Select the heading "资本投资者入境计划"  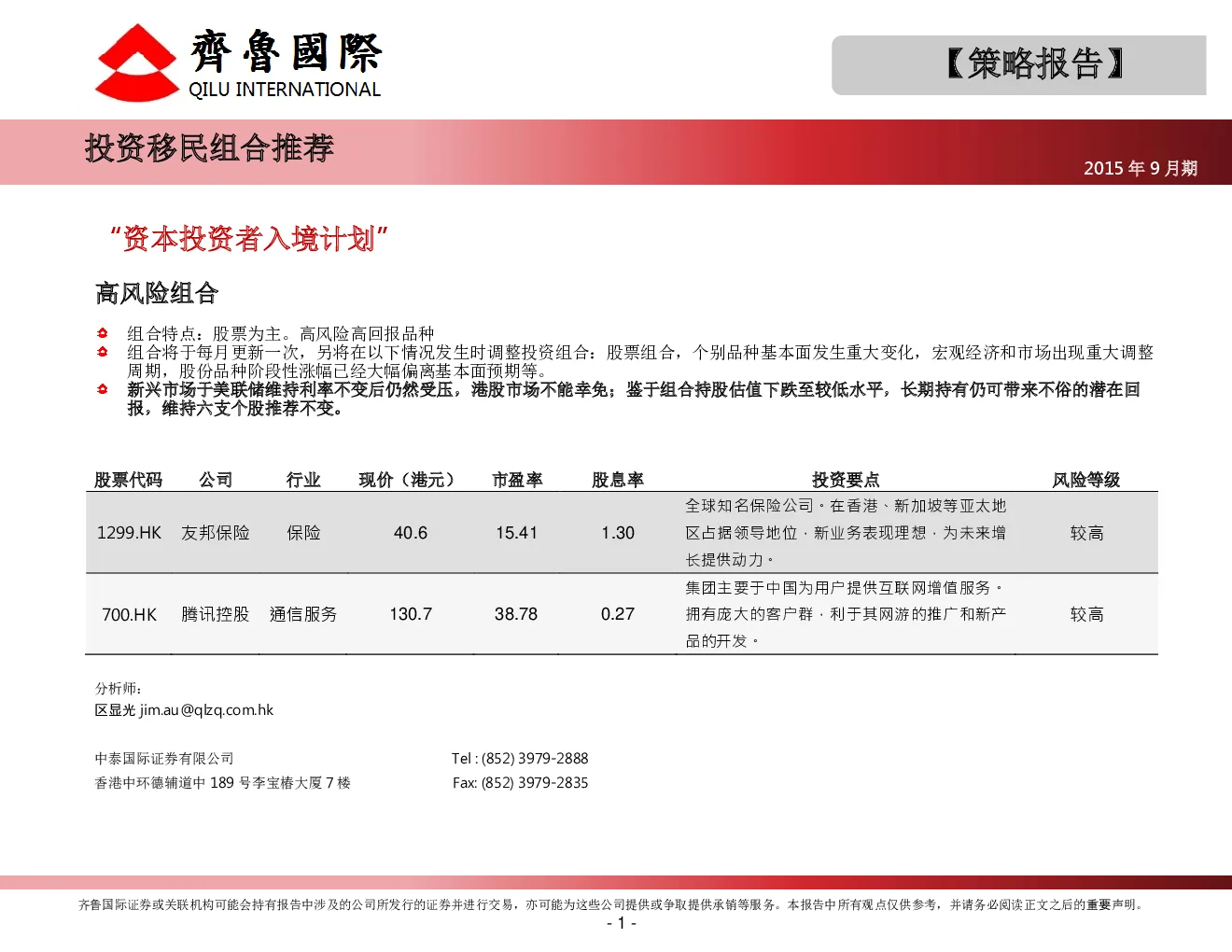(x=249, y=239)
